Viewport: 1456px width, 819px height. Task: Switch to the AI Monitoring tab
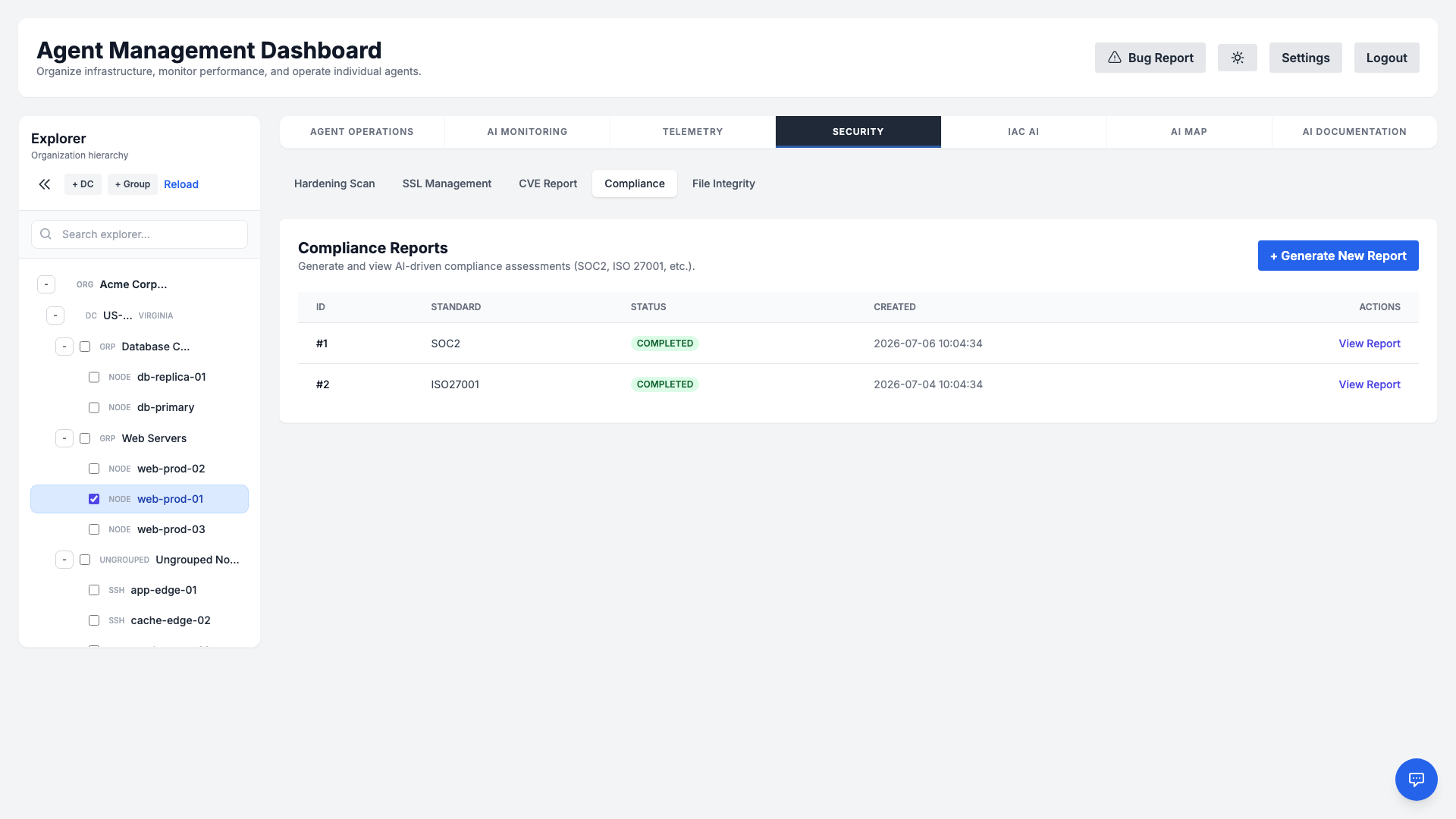(x=527, y=132)
